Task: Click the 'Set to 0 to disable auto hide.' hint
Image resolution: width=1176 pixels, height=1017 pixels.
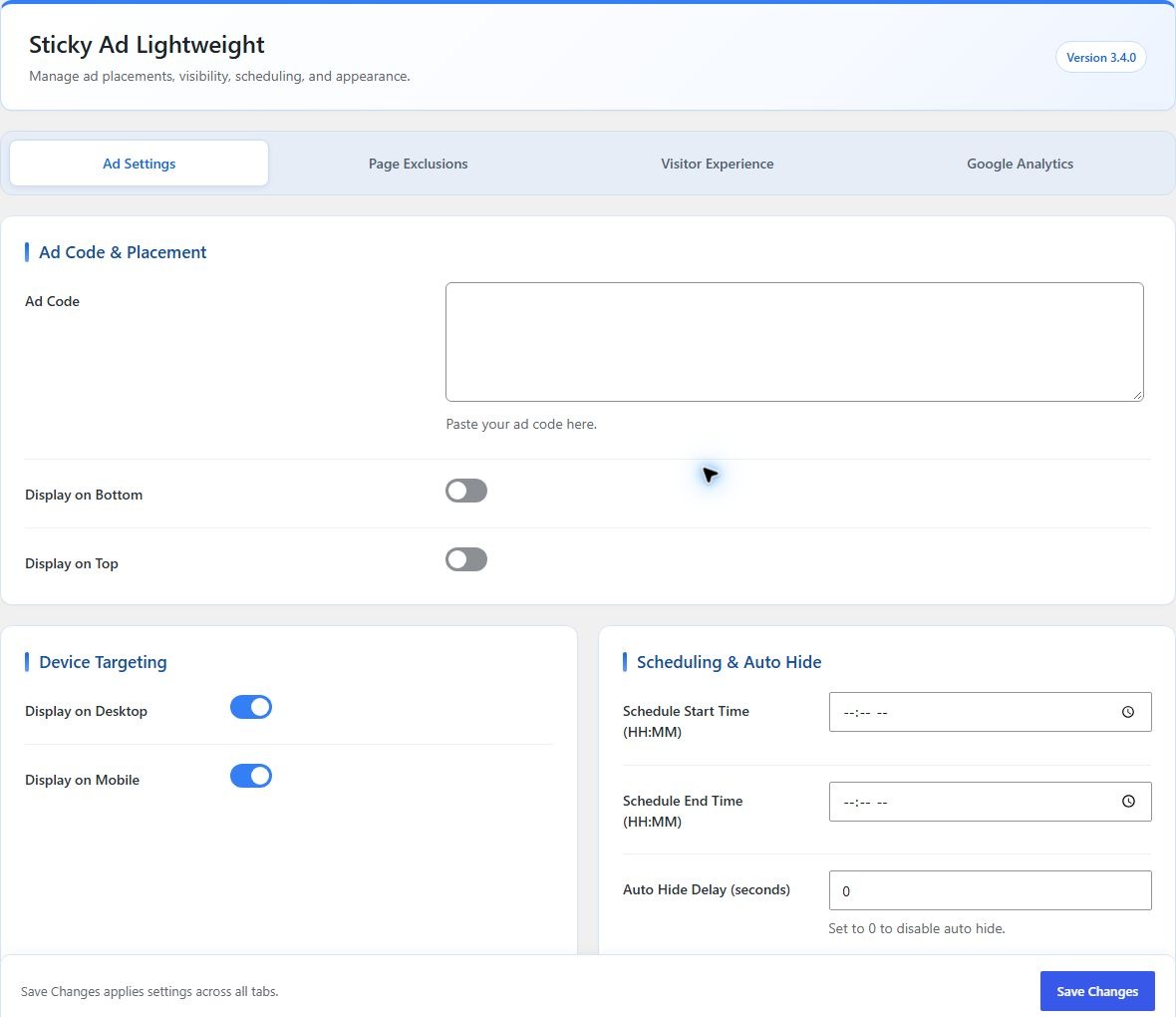Action: [x=917, y=928]
